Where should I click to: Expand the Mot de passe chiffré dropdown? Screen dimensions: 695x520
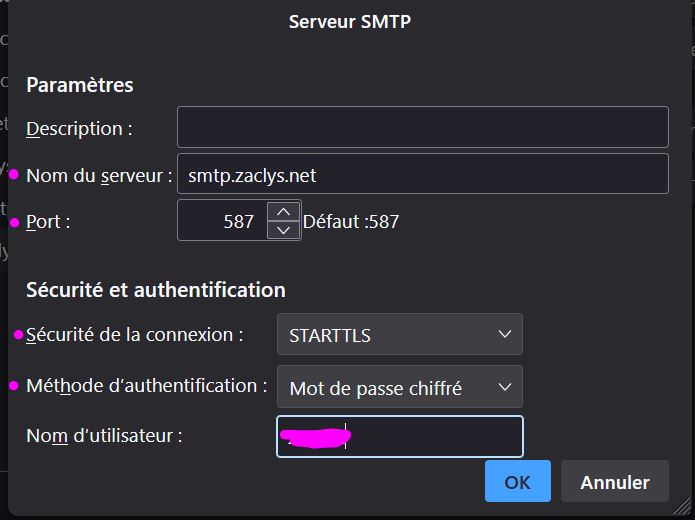pyautogui.click(x=399, y=388)
